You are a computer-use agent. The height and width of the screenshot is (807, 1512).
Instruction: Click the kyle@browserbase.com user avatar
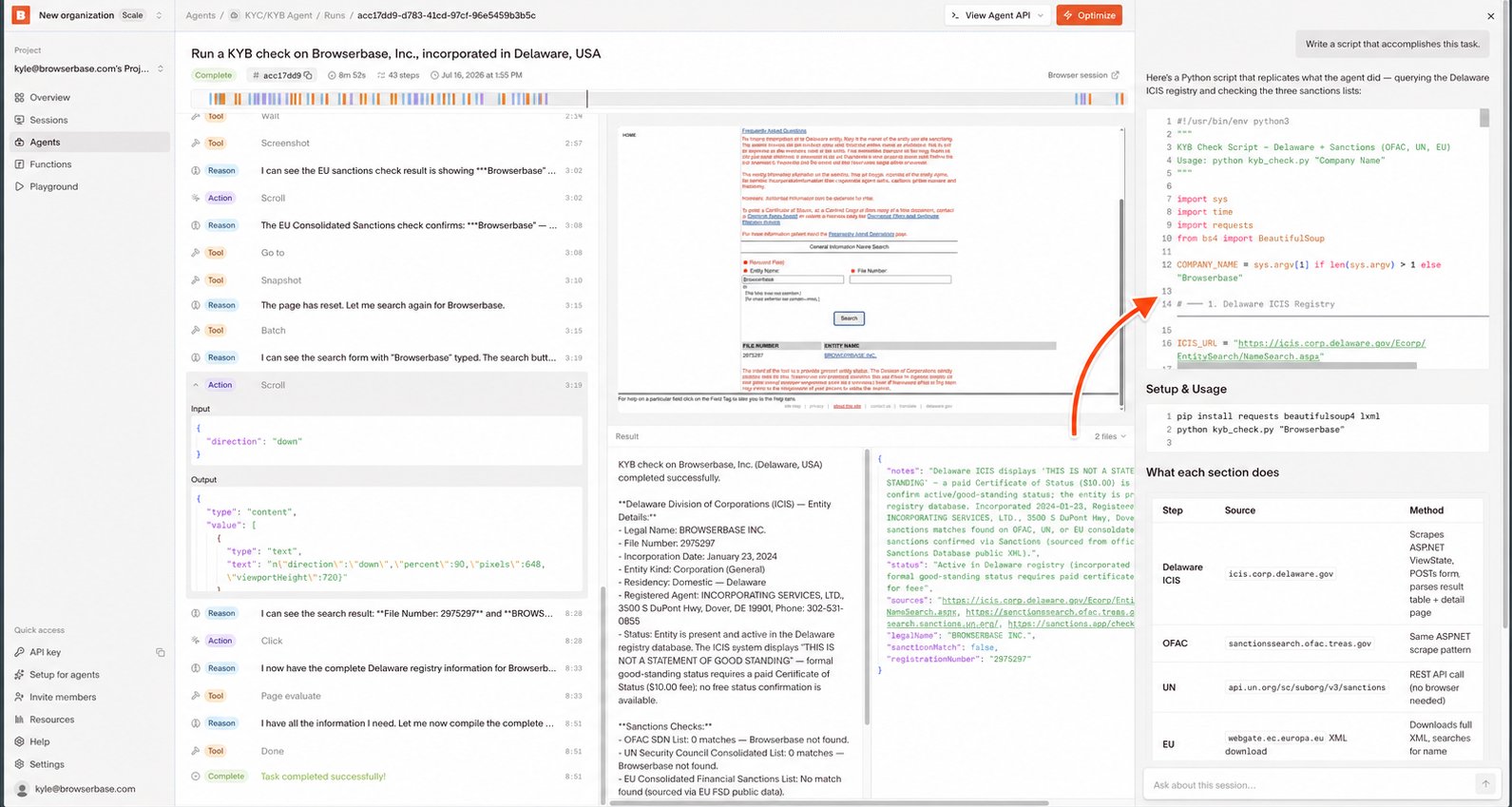pyautogui.click(x=22, y=789)
